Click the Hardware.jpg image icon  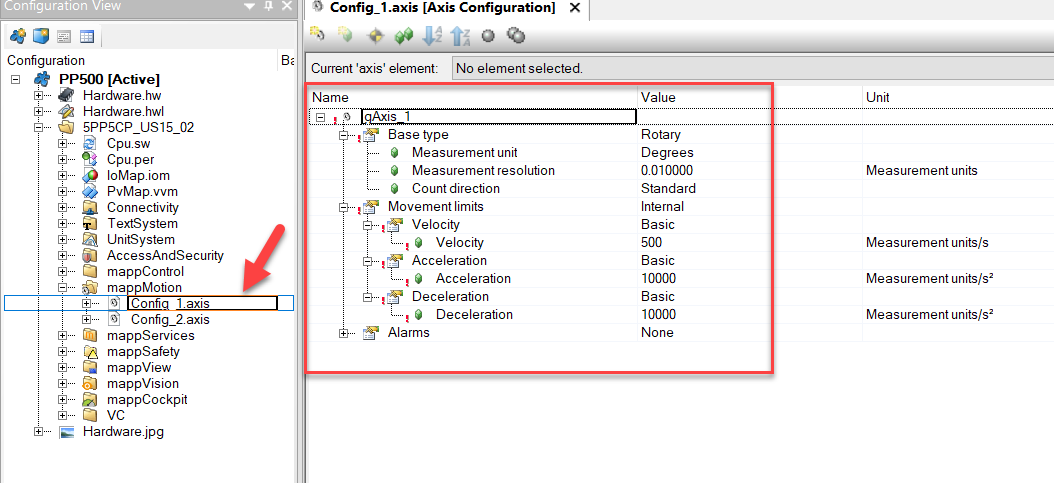[x=66, y=432]
